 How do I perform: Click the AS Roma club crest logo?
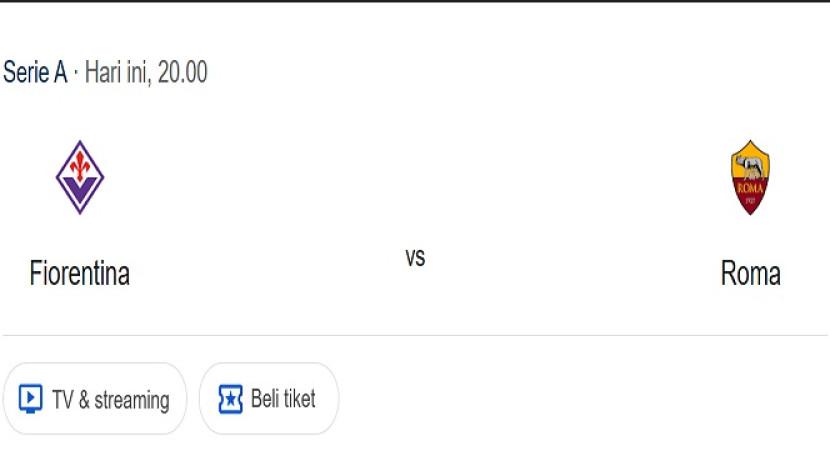tap(750, 177)
